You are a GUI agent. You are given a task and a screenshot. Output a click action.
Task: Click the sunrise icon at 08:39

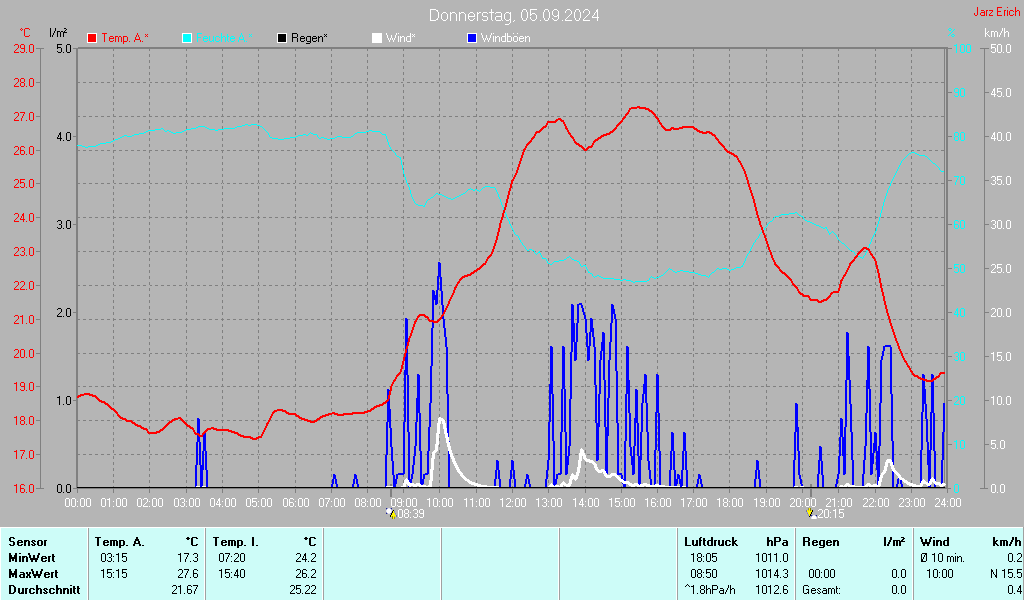coord(391,513)
